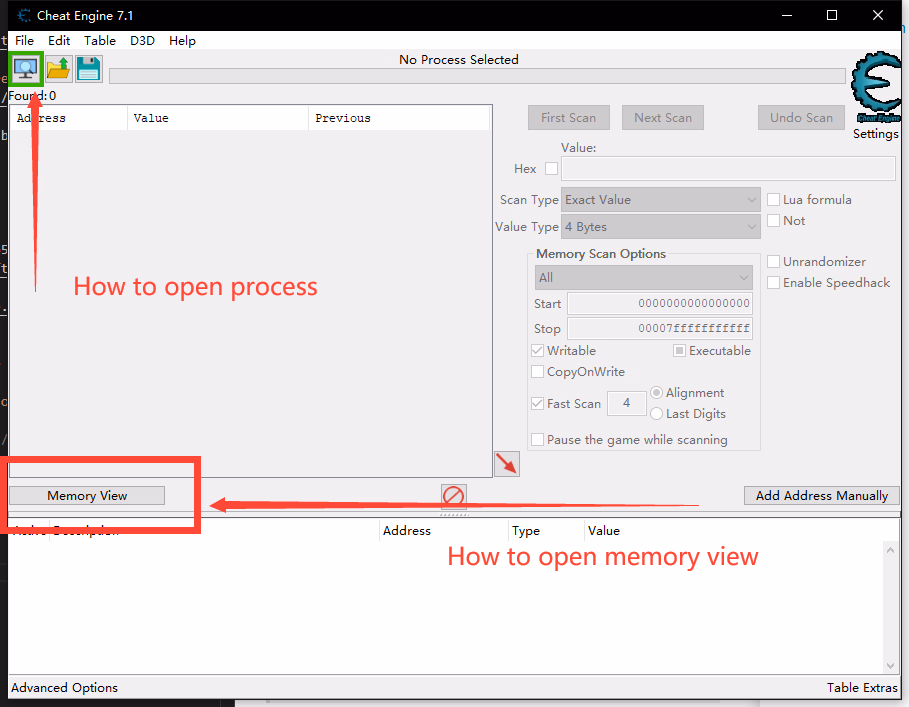This screenshot has width=909, height=707.
Task: Click Add Address Manually
Action: coord(821,495)
